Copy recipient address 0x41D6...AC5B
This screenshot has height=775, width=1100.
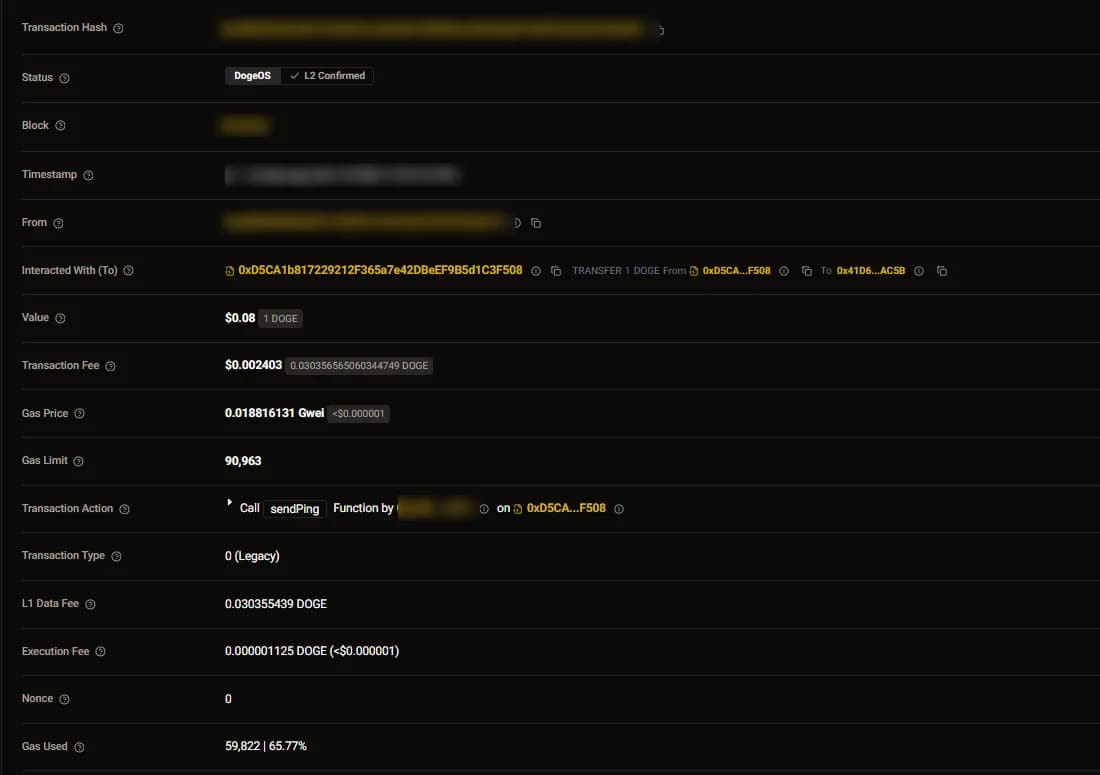pos(942,271)
